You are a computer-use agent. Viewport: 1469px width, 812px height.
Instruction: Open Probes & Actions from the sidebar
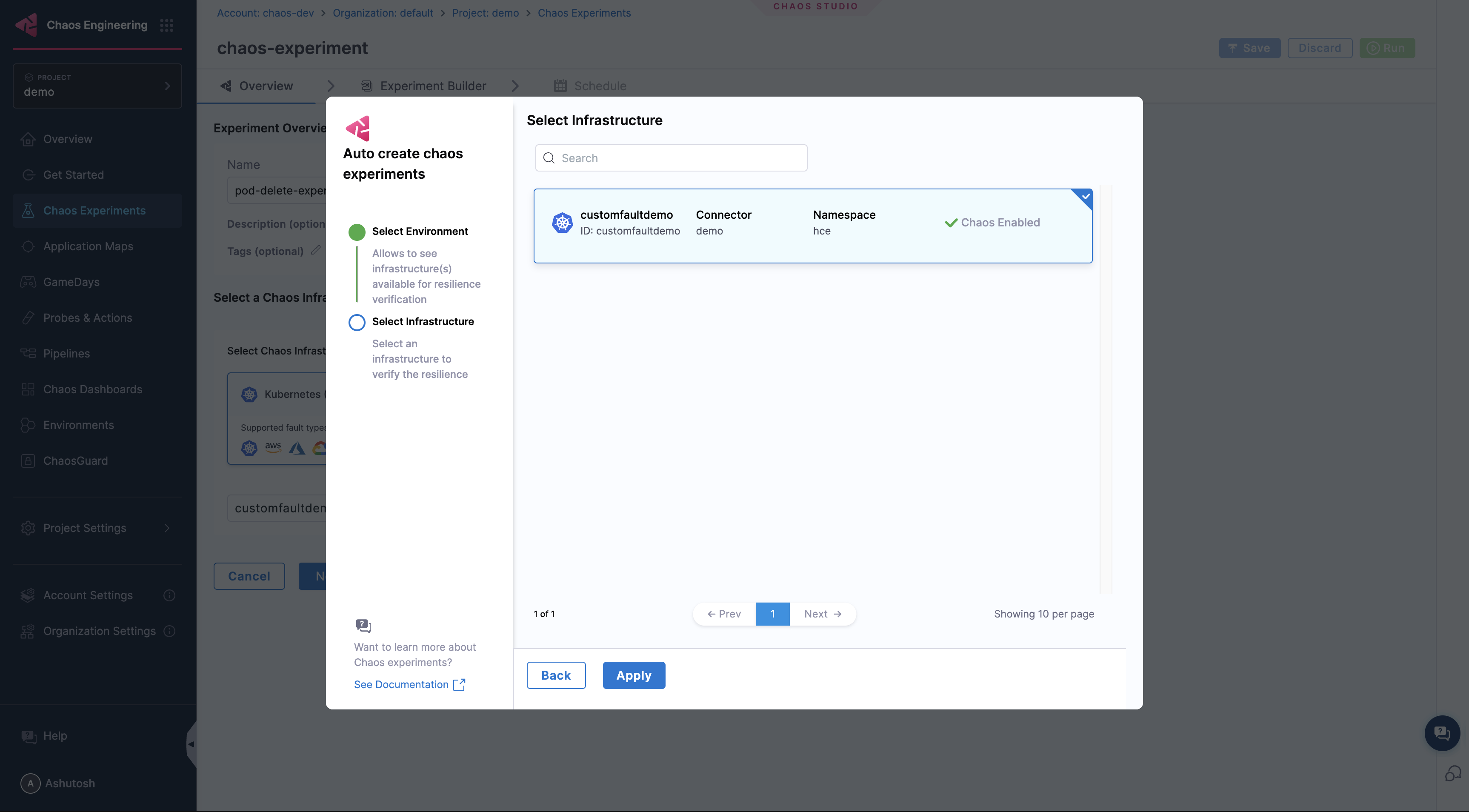point(88,317)
